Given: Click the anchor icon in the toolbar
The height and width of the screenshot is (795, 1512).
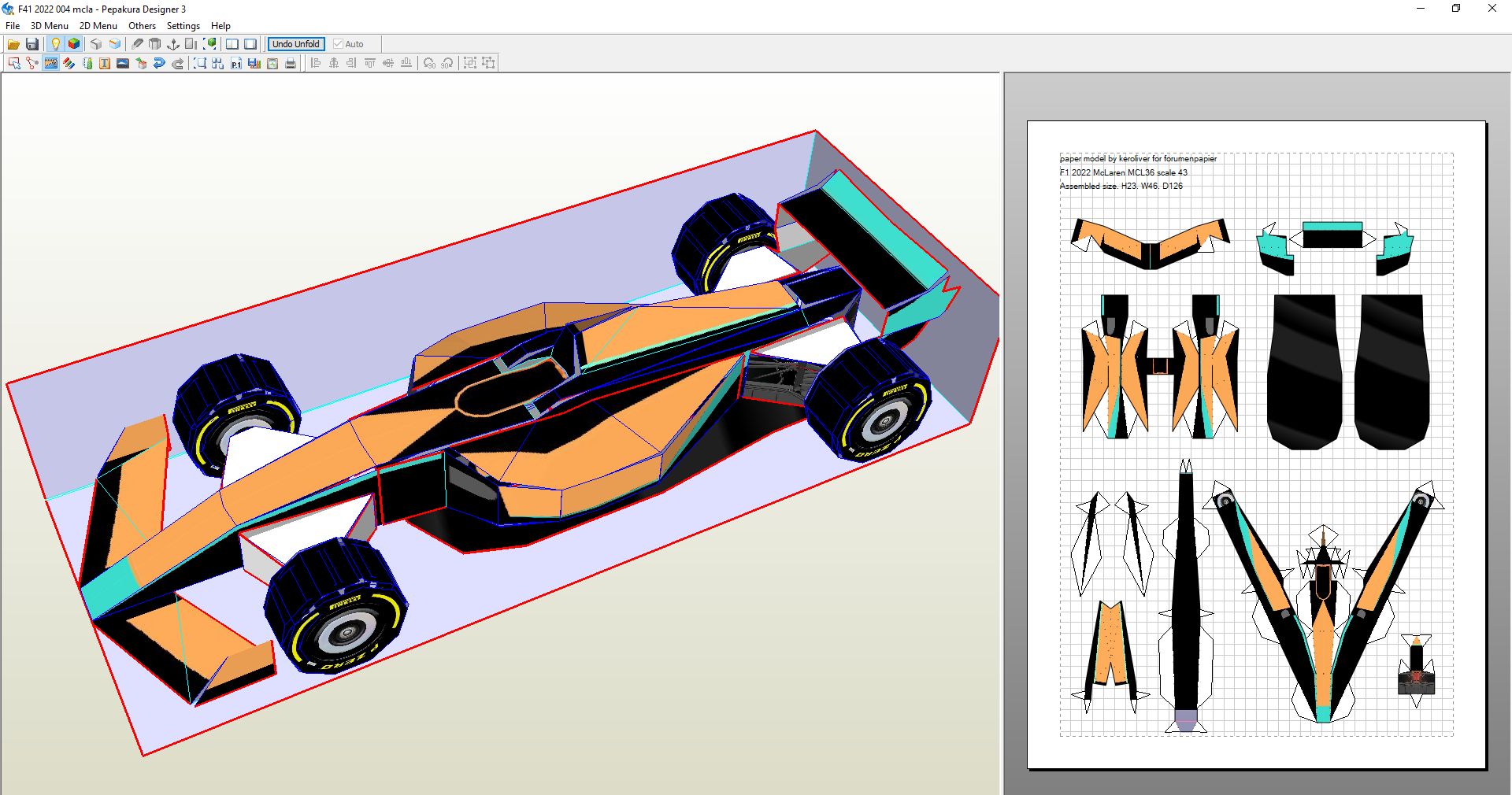Looking at the screenshot, I should click(x=173, y=44).
